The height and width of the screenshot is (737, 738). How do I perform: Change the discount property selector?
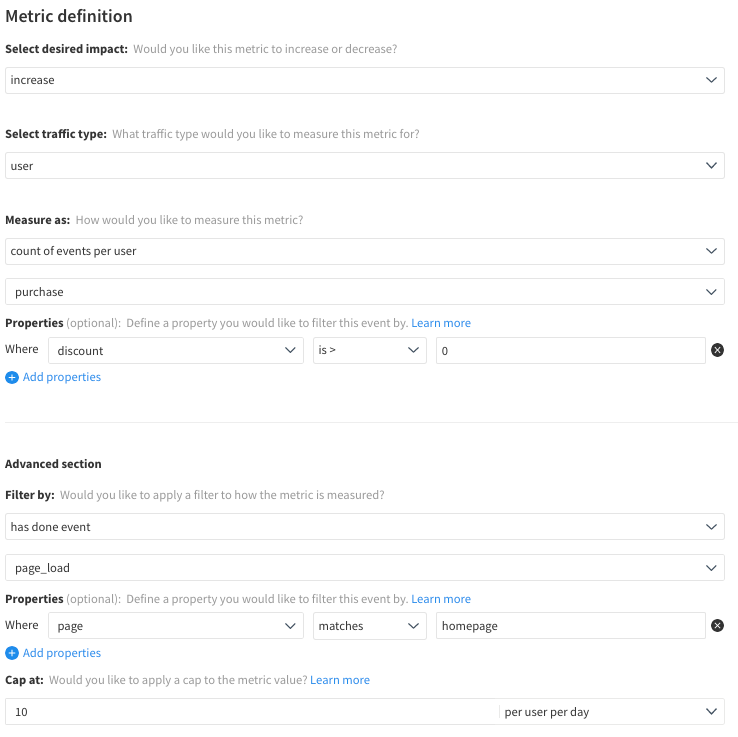pos(175,351)
